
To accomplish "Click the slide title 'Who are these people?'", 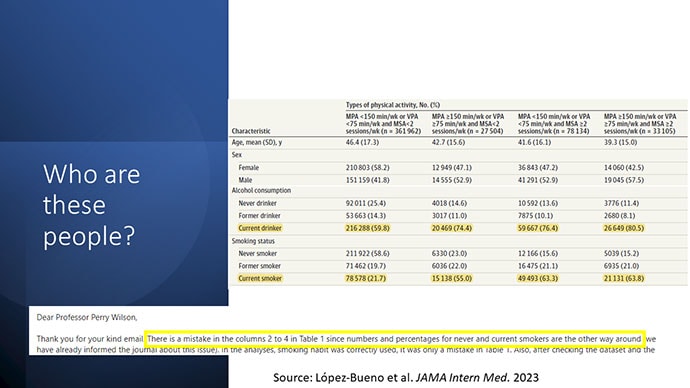I will (92, 205).
